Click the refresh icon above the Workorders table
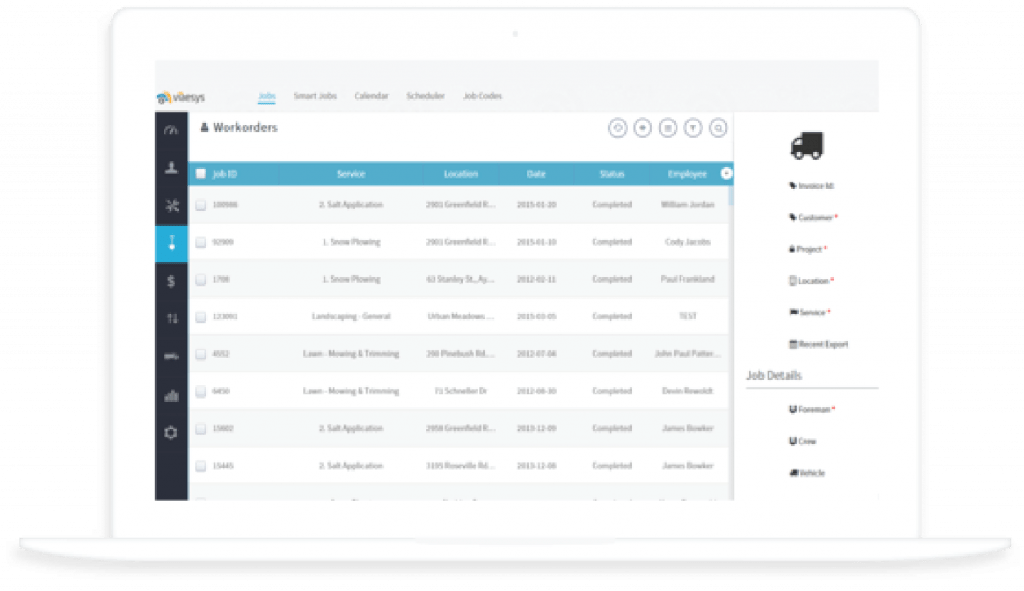The height and width of the screenshot is (591, 1024). (x=617, y=128)
